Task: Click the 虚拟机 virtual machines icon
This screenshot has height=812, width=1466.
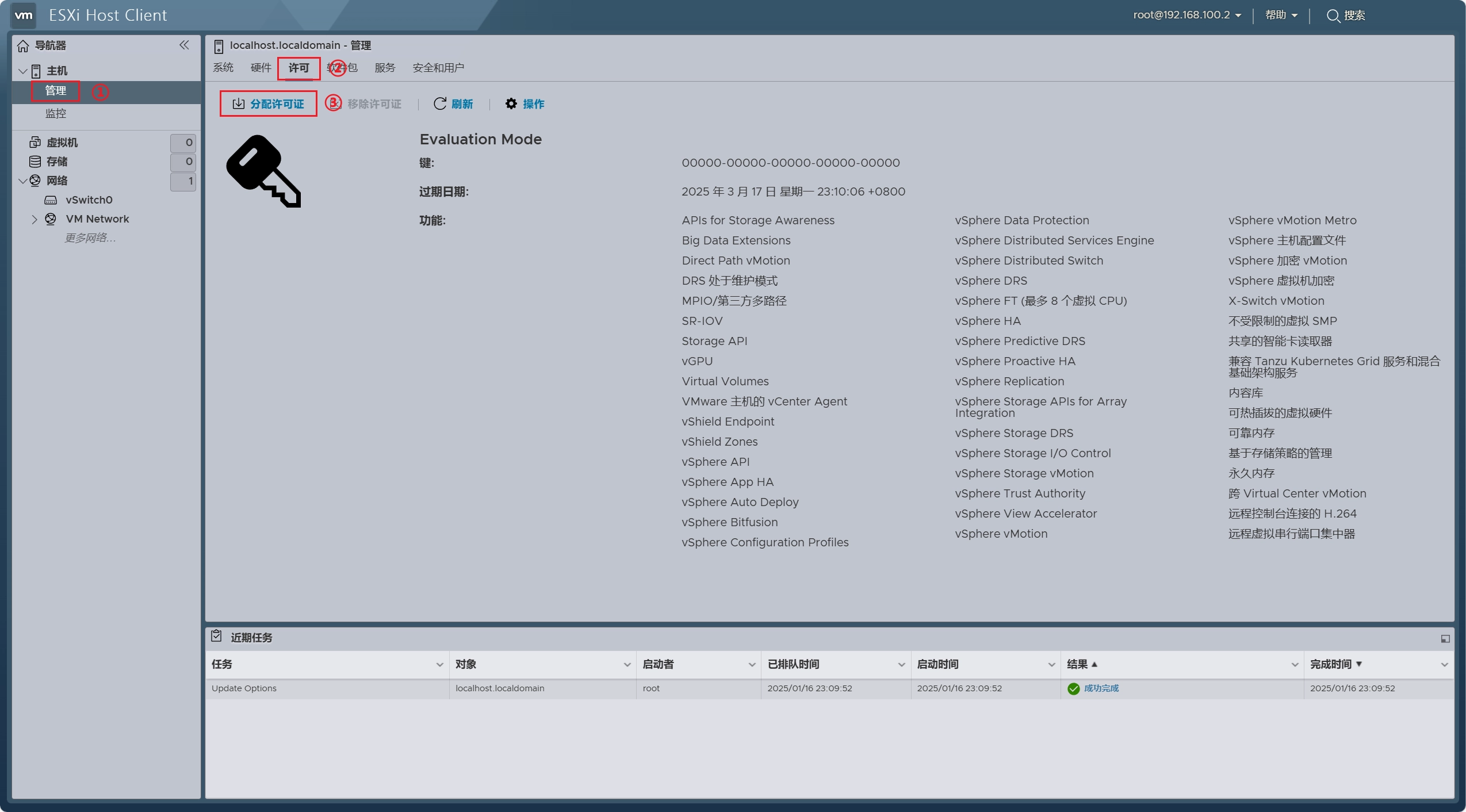Action: (35, 142)
